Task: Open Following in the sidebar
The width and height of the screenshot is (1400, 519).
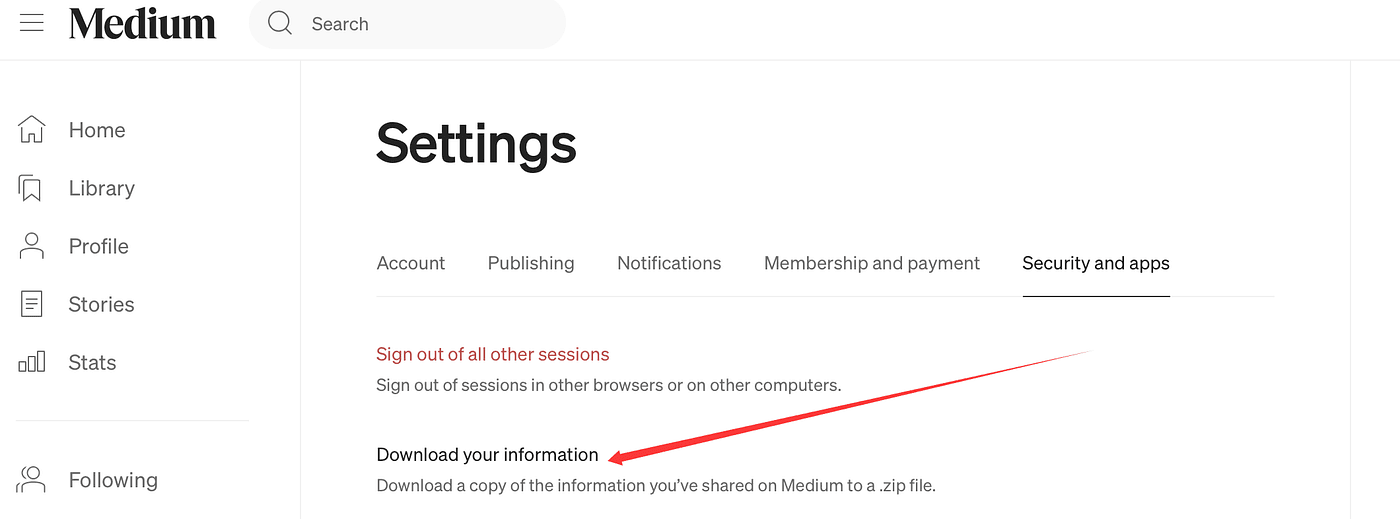Action: coord(113,480)
